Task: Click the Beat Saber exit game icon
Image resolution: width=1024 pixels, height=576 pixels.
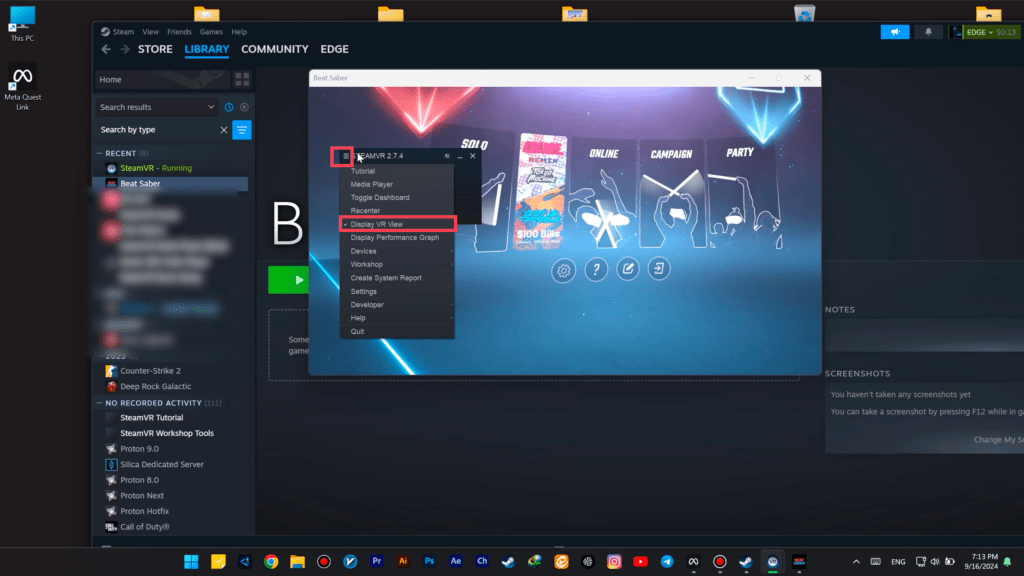Action: (659, 270)
